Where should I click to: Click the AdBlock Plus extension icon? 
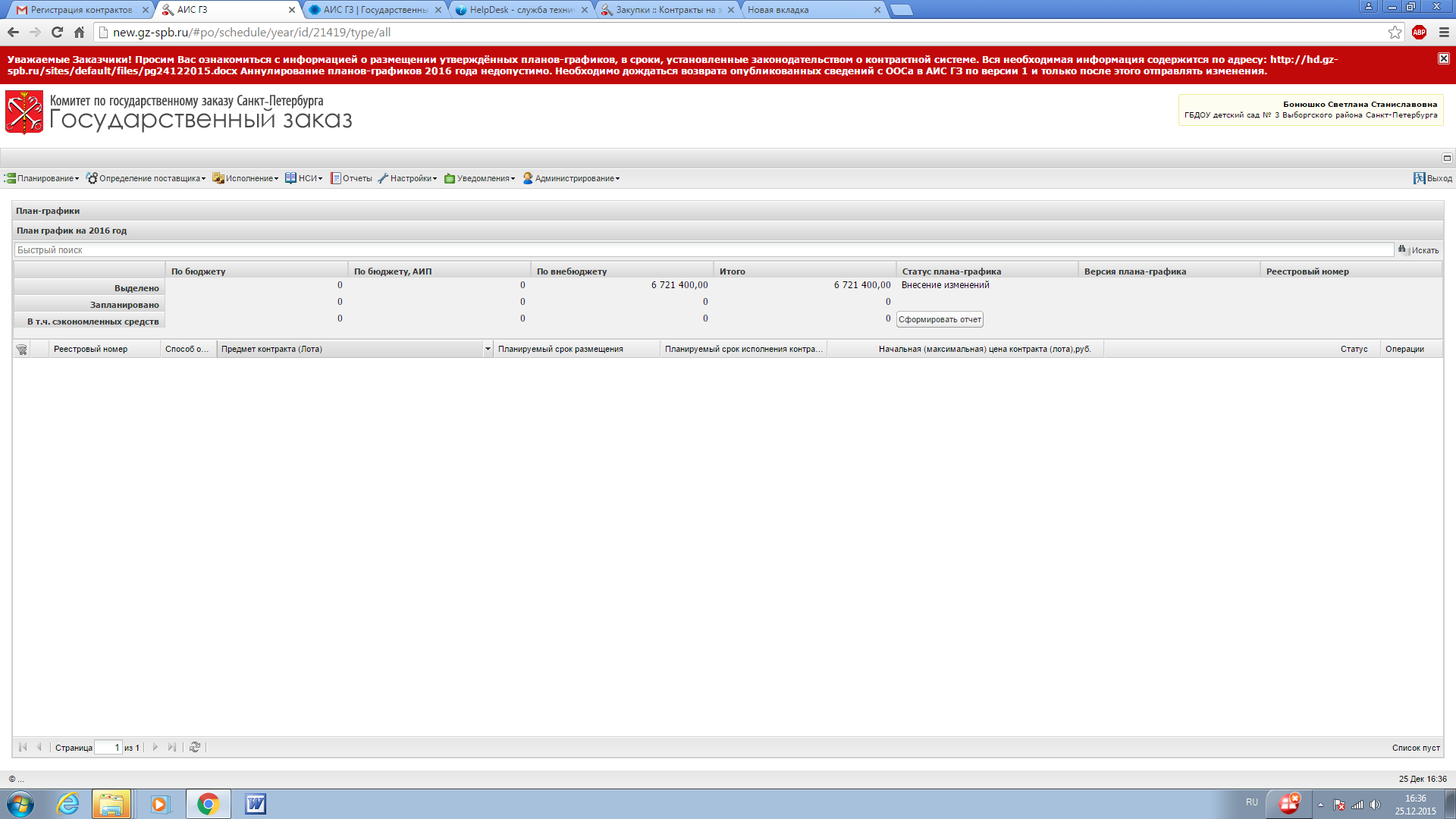coord(1420,32)
